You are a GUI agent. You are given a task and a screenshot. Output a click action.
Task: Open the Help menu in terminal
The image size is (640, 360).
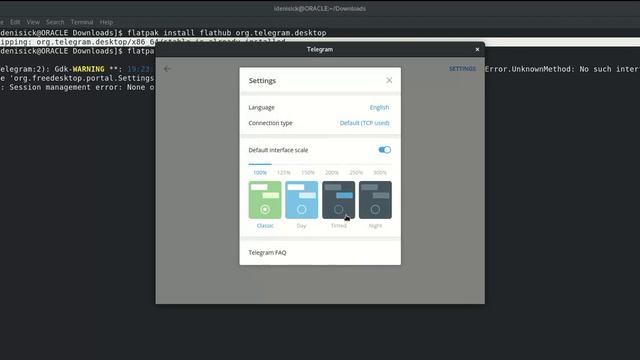pyautogui.click(x=106, y=22)
